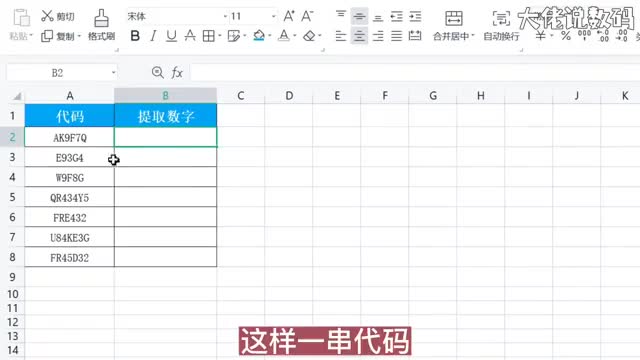Apply the fill color bucket
The height and width of the screenshot is (360, 640).
point(259,36)
